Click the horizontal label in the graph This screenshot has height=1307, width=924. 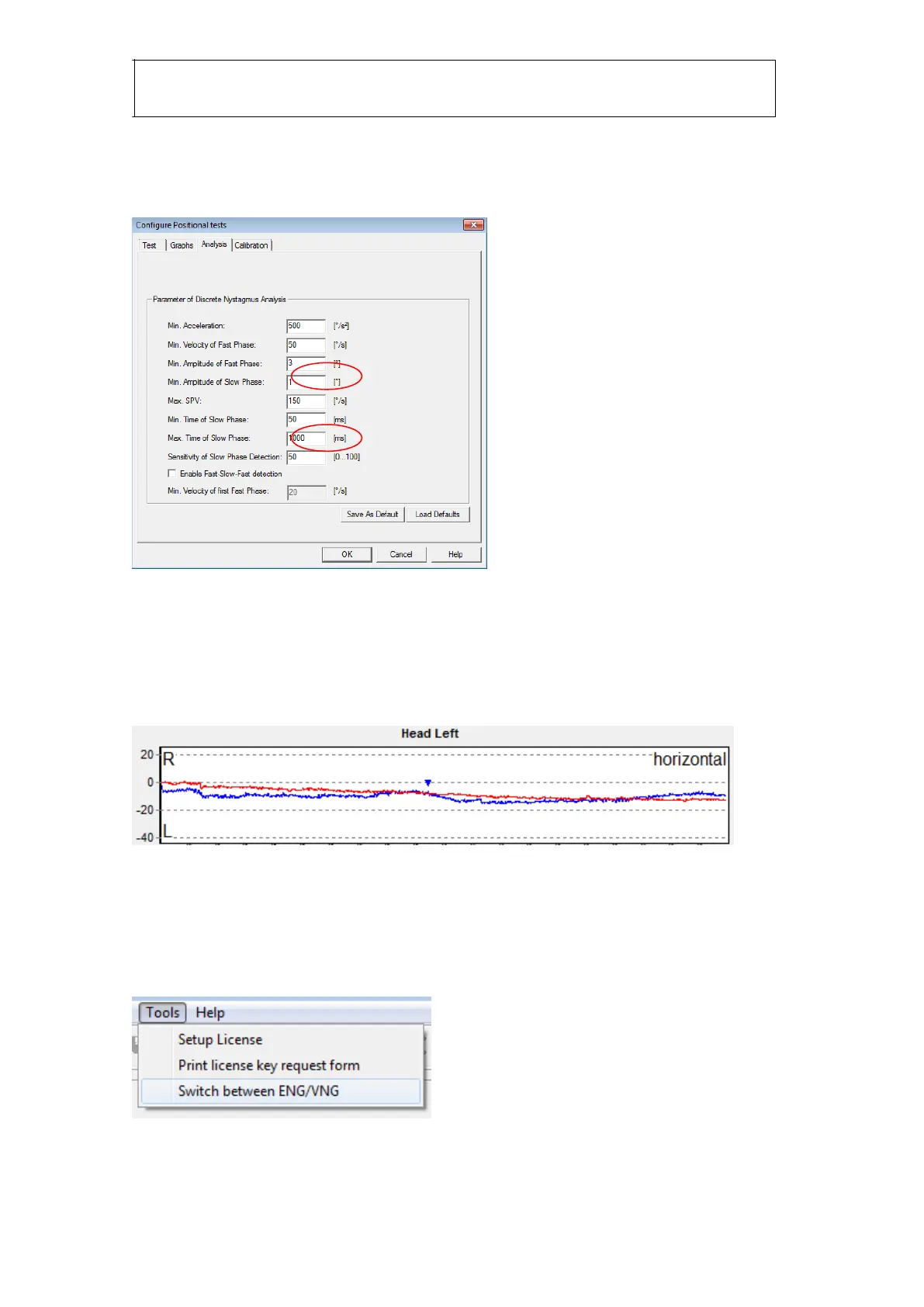[x=690, y=759]
